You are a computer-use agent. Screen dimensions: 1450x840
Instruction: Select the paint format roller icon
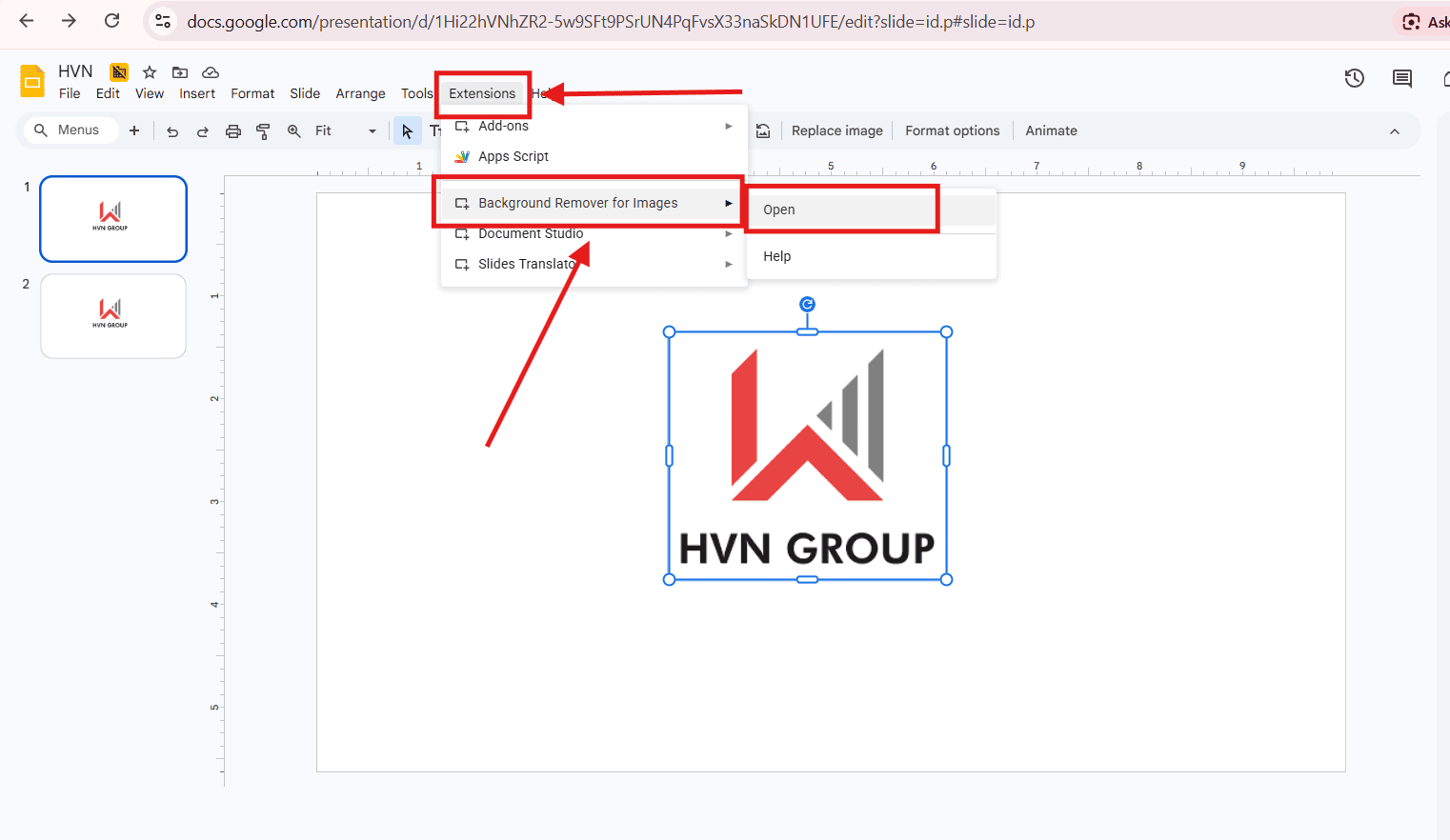[263, 131]
